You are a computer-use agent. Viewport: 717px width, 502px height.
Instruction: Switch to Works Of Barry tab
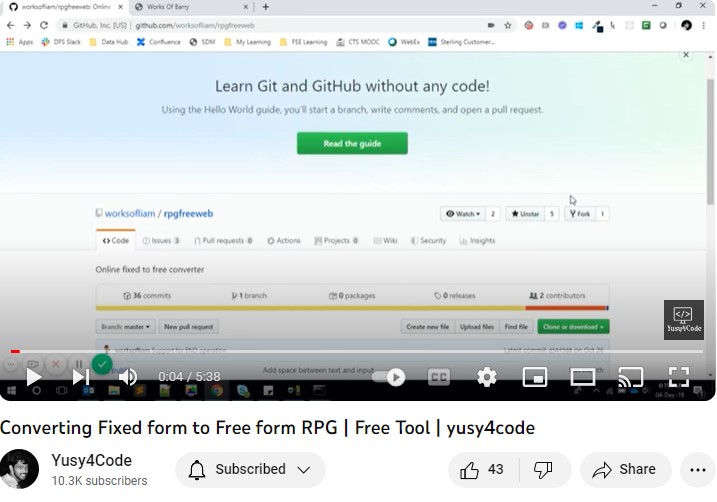tap(192, 7)
